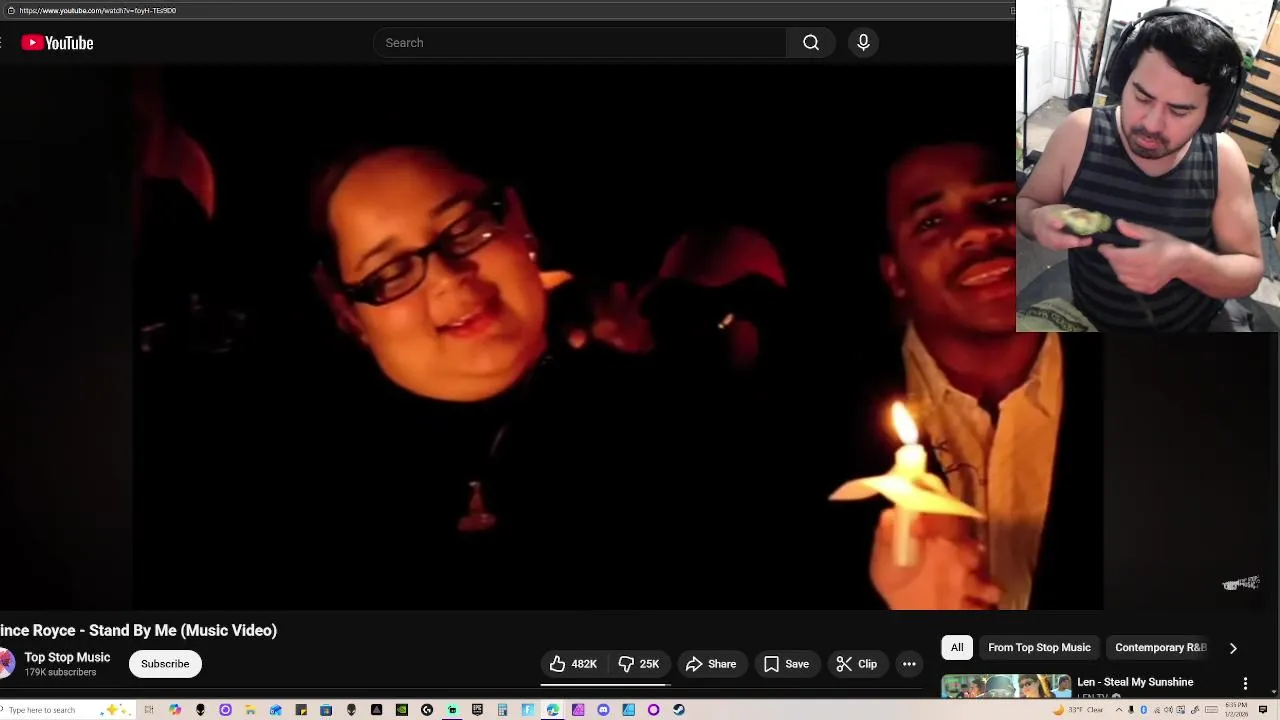Screen dimensions: 1280x720
Task: Open Copilot from the taskbar
Action: pyautogui.click(x=175, y=710)
